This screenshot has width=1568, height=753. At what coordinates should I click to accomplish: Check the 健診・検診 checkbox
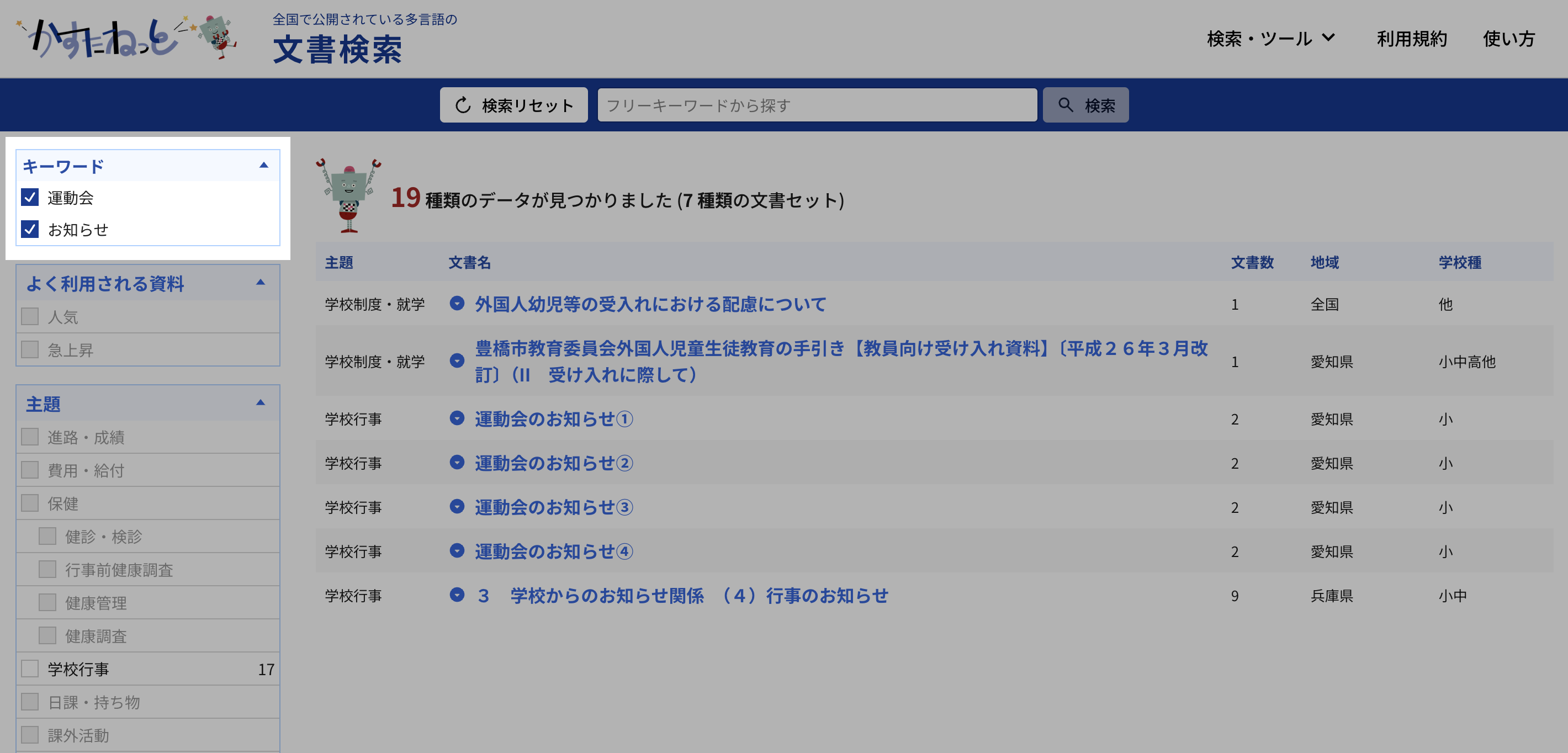pyautogui.click(x=47, y=536)
